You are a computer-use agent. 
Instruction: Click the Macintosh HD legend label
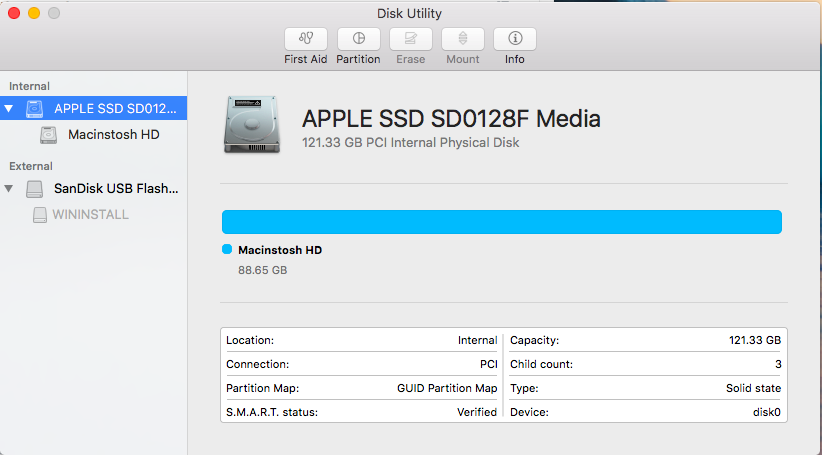(280, 250)
